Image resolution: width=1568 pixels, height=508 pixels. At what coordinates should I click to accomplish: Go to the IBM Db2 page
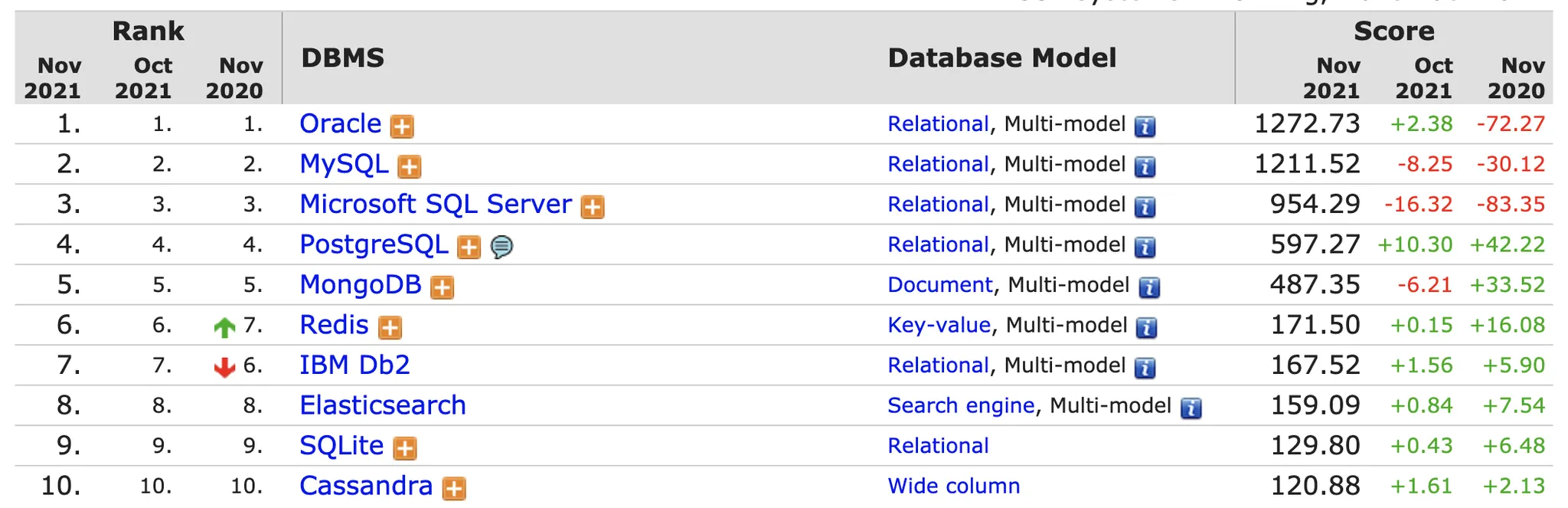click(x=354, y=365)
